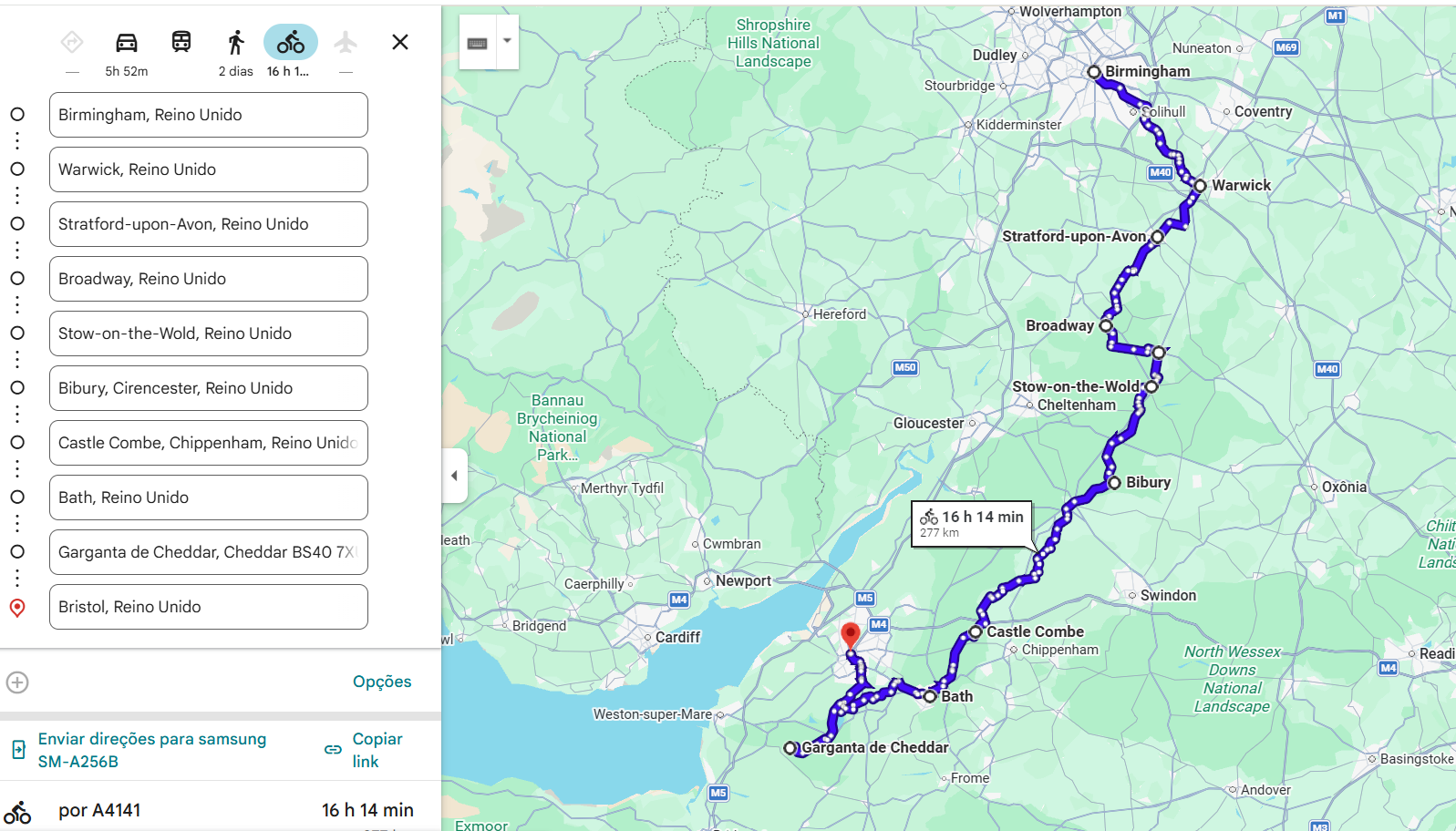Click the Shropshire Hills National Landscape label
This screenshot has height=831, width=1456.
pyautogui.click(x=773, y=43)
